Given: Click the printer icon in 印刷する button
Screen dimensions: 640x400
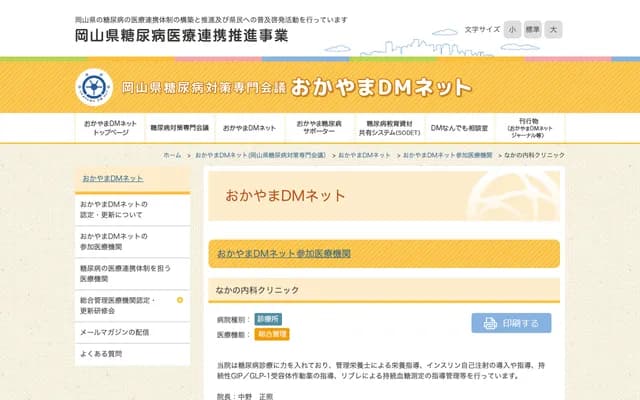Looking at the screenshot, I should (490, 323).
